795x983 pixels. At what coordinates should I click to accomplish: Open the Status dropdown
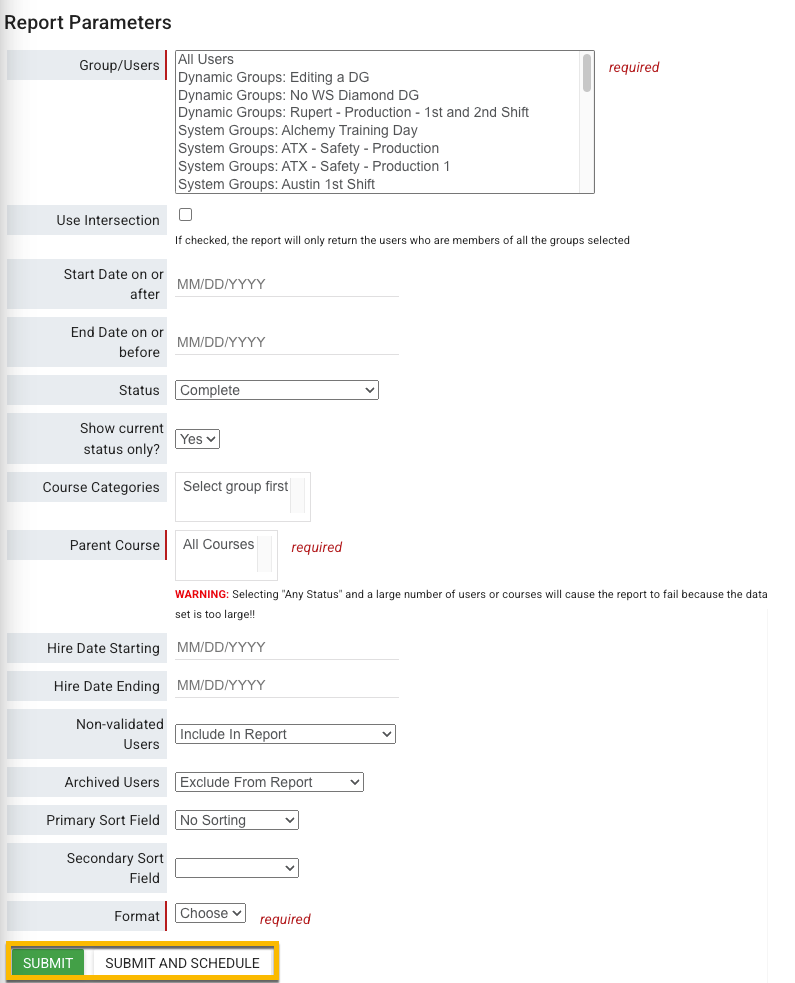click(x=276, y=390)
